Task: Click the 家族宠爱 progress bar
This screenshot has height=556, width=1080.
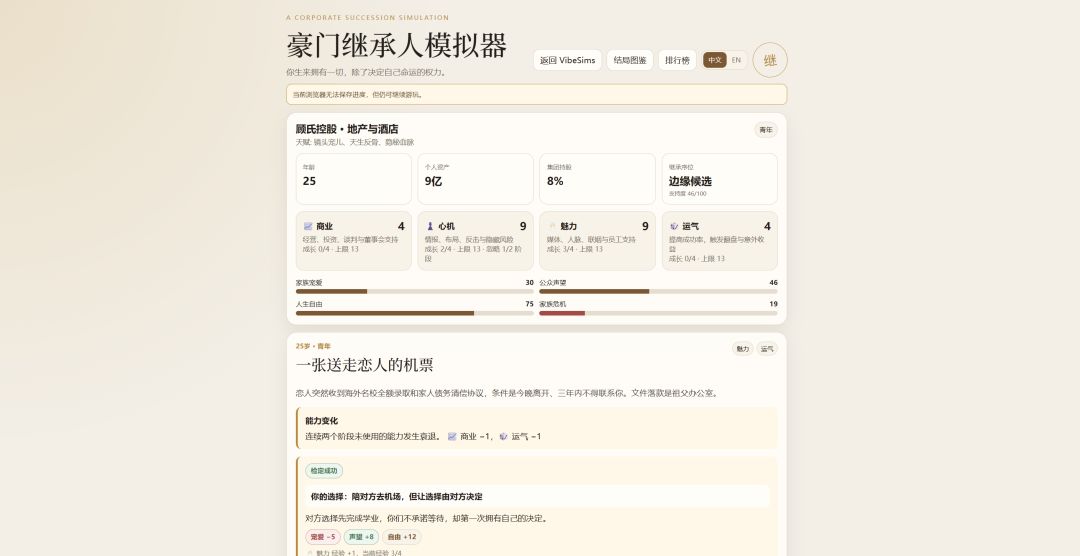Action: tap(415, 291)
